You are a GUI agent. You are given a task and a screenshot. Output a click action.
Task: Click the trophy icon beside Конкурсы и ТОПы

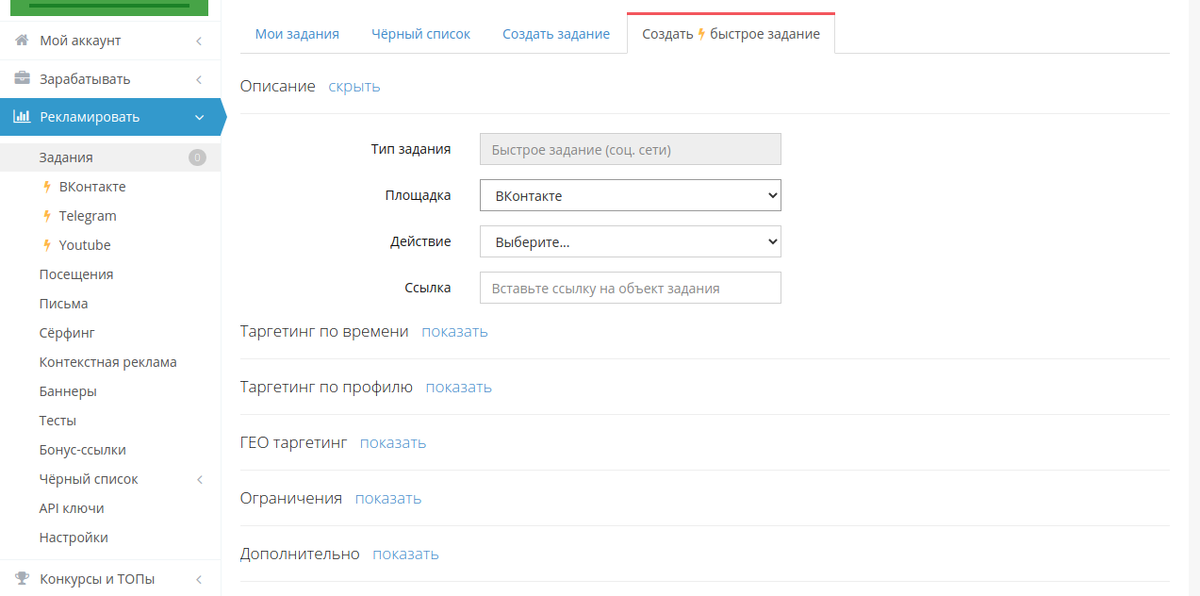click(21, 579)
